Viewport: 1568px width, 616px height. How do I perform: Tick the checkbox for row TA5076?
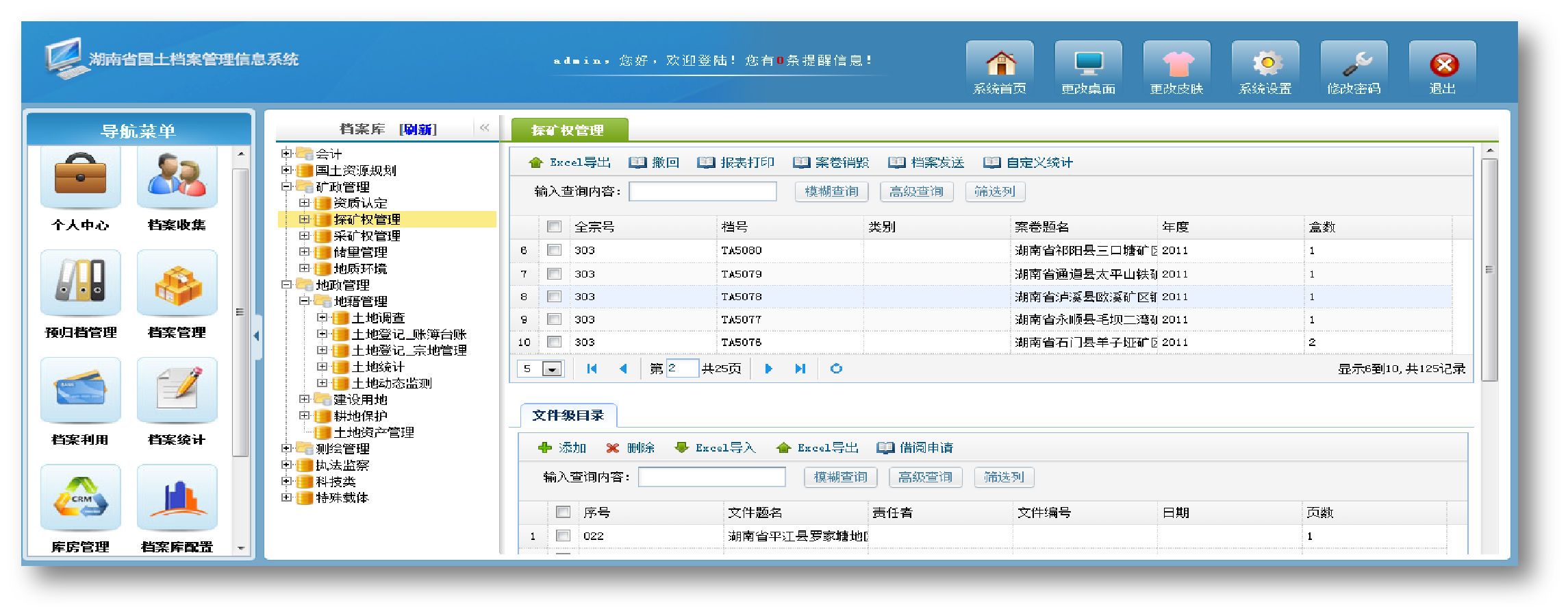click(x=554, y=341)
